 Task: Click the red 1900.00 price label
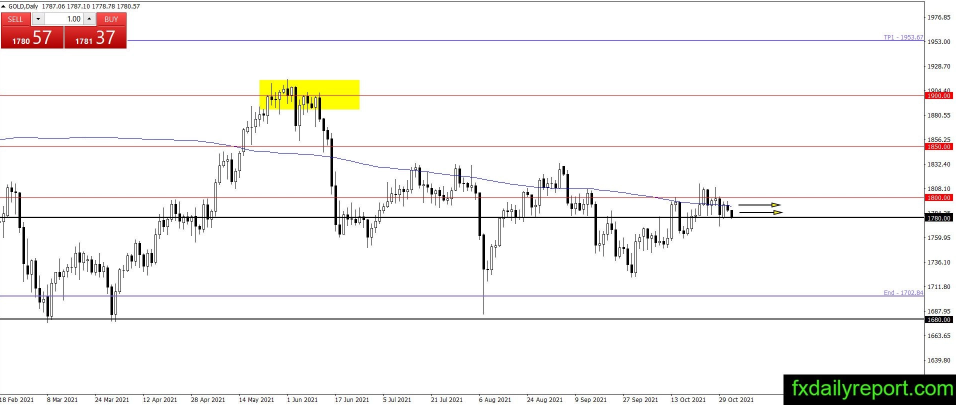coord(937,96)
